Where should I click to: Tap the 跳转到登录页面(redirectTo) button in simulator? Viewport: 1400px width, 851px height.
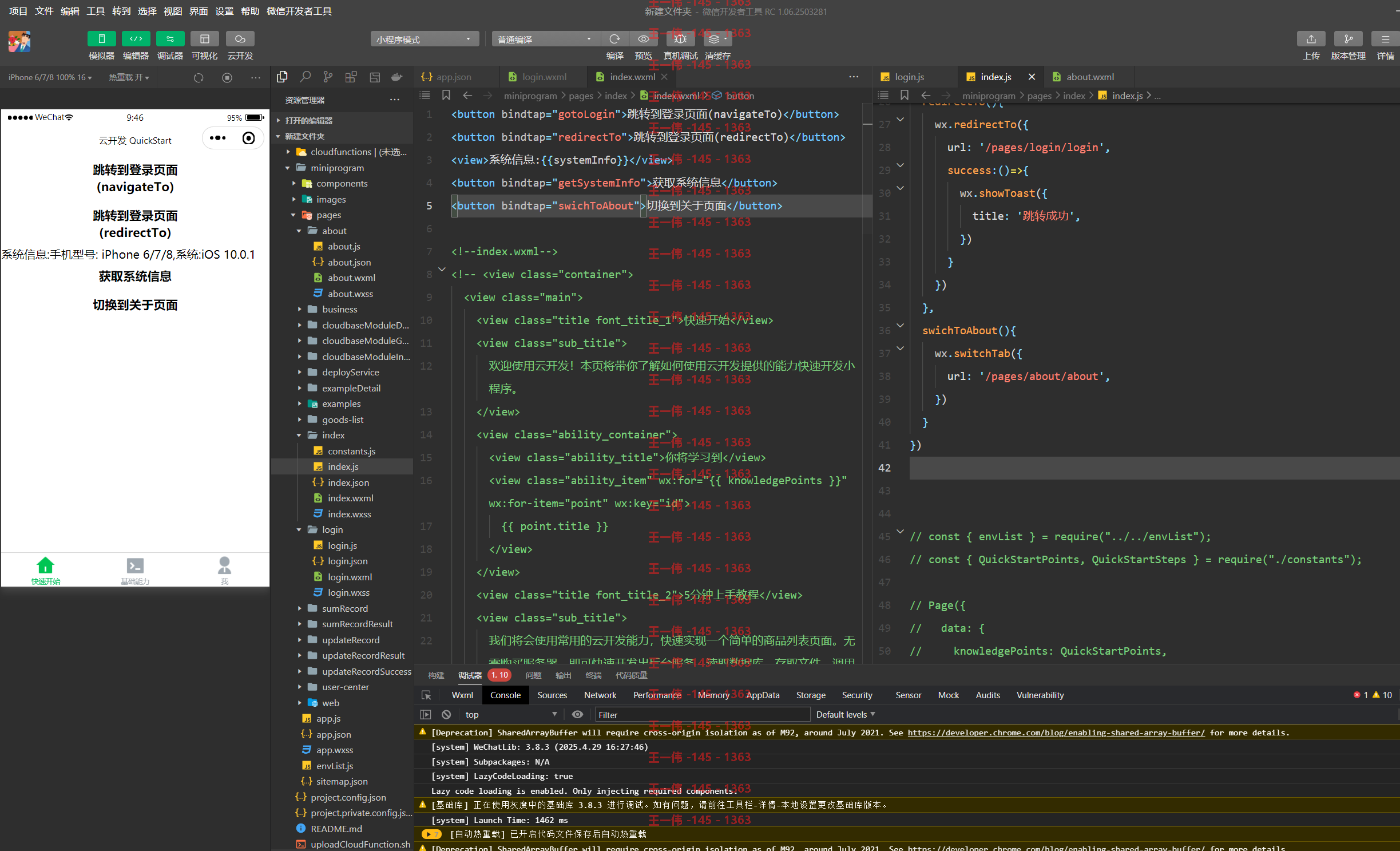coord(135,224)
